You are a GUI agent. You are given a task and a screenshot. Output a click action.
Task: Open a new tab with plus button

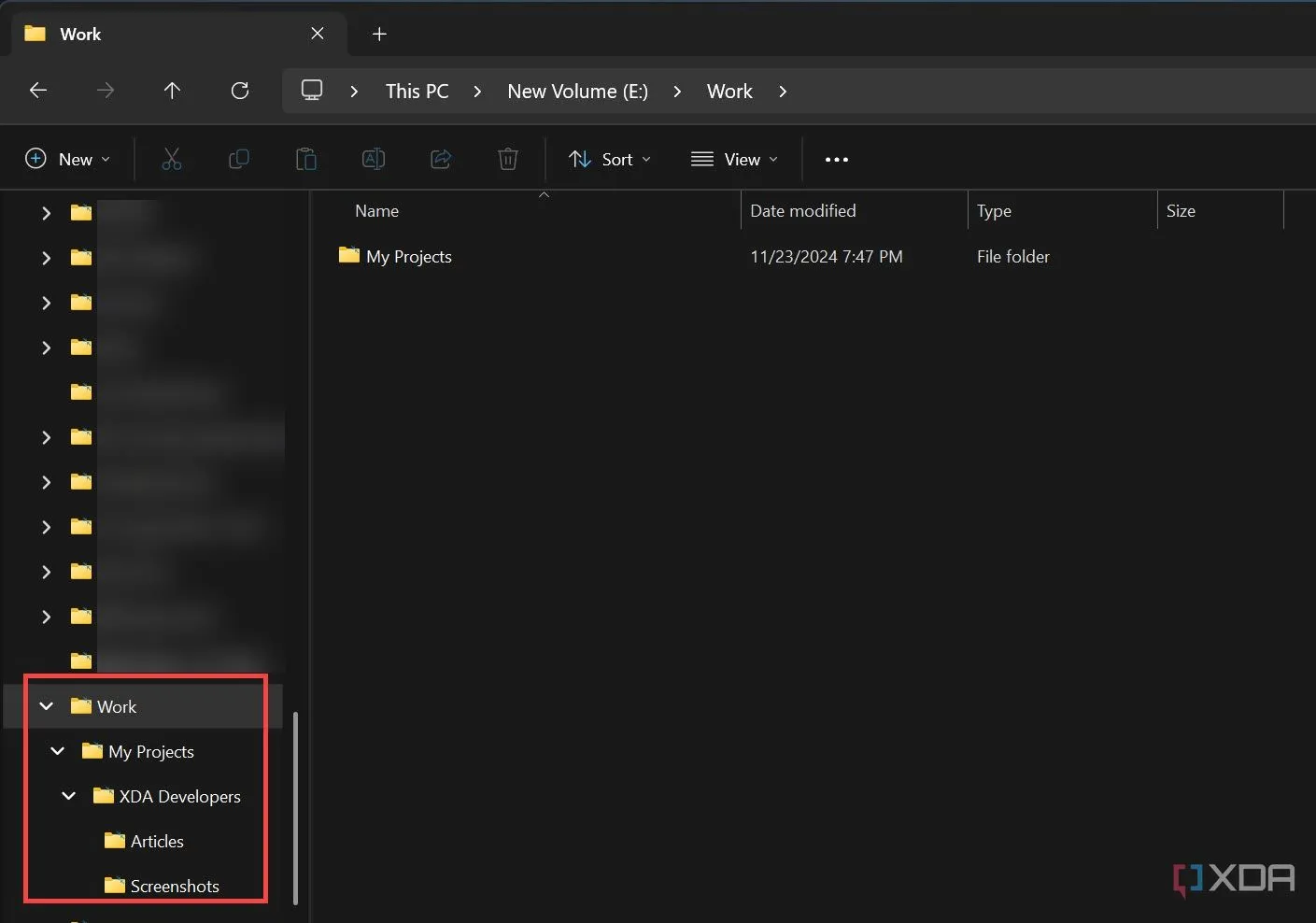(379, 34)
